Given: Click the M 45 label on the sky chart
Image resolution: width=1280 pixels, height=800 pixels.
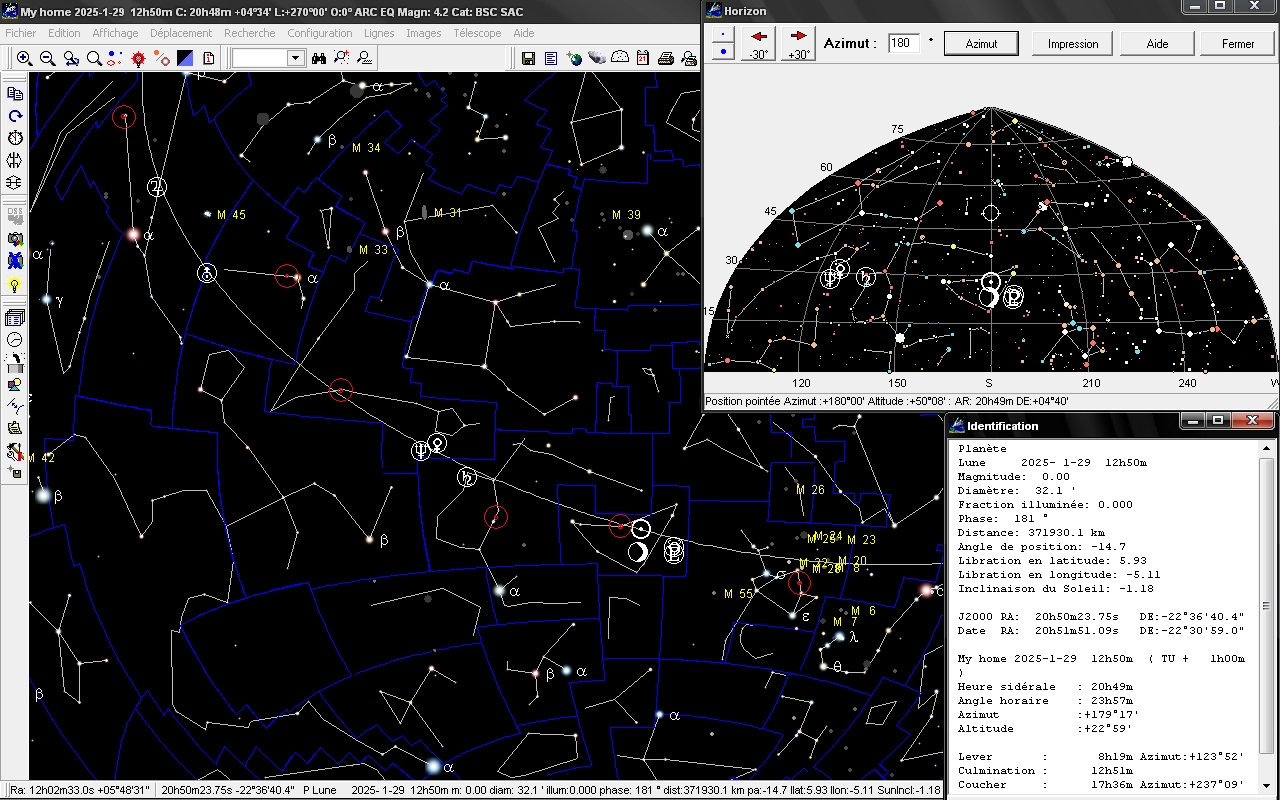Looking at the screenshot, I should tap(231, 215).
